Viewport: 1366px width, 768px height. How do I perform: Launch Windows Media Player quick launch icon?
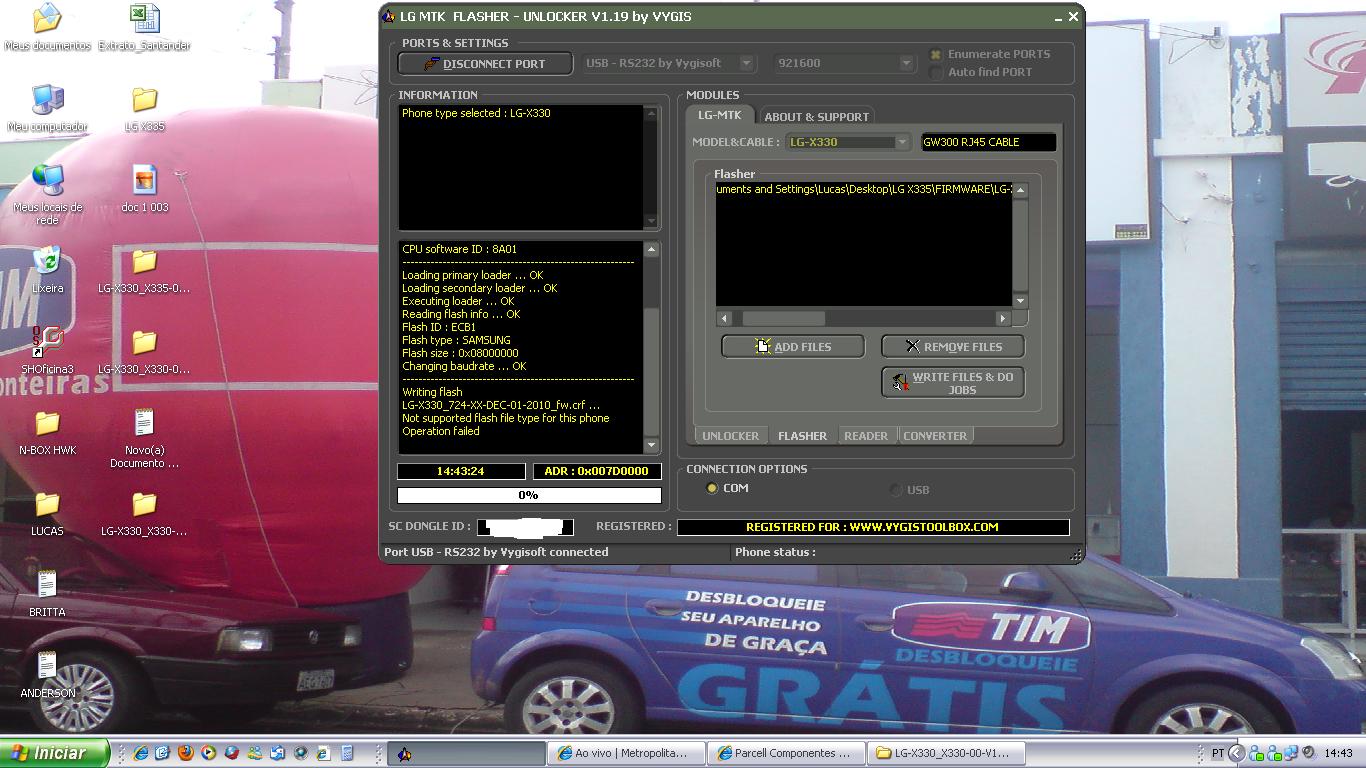209,753
